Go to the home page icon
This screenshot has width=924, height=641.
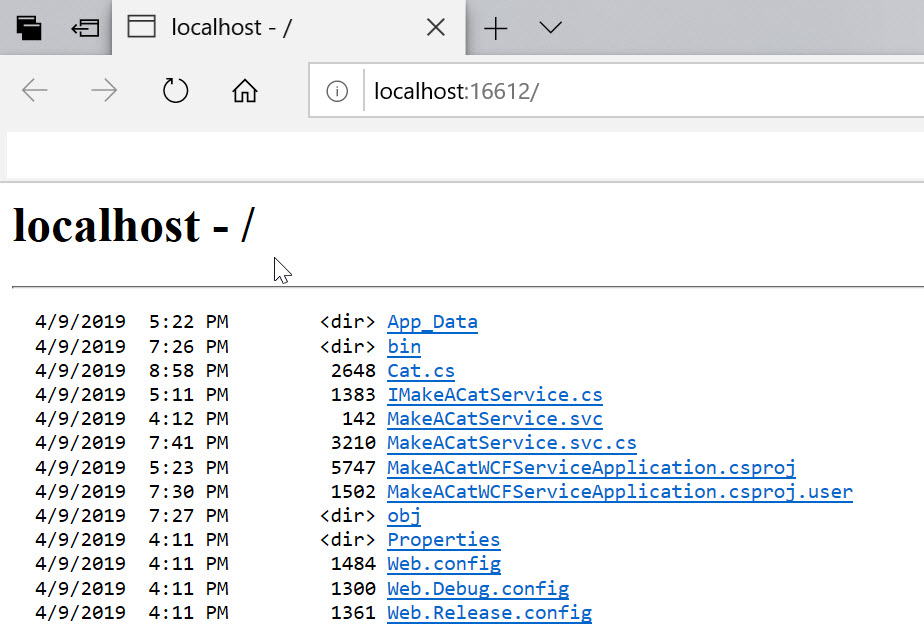[x=245, y=91]
